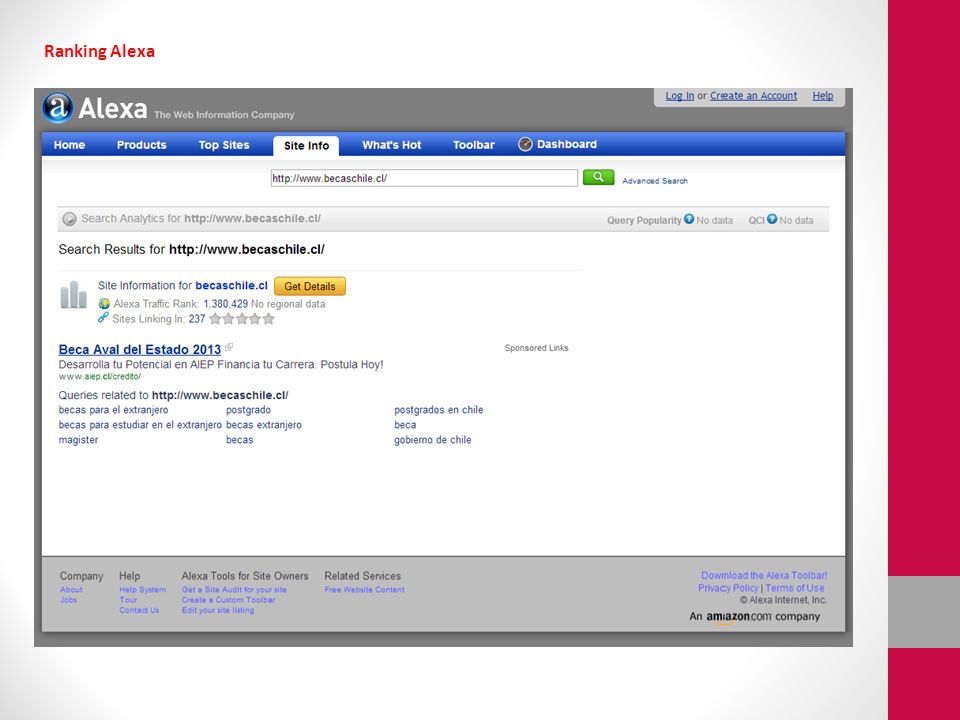Click the Jobs footer link

pos(69,600)
